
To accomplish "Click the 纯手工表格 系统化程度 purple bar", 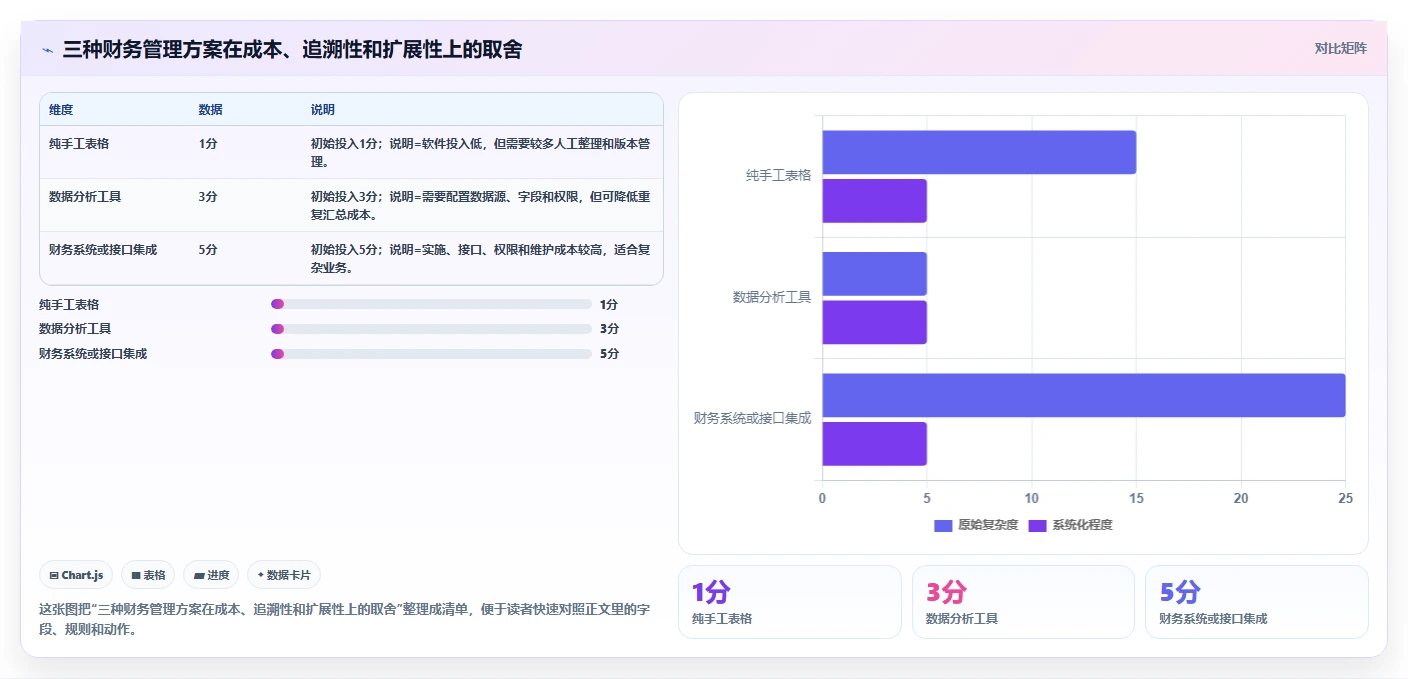I will 875,201.
